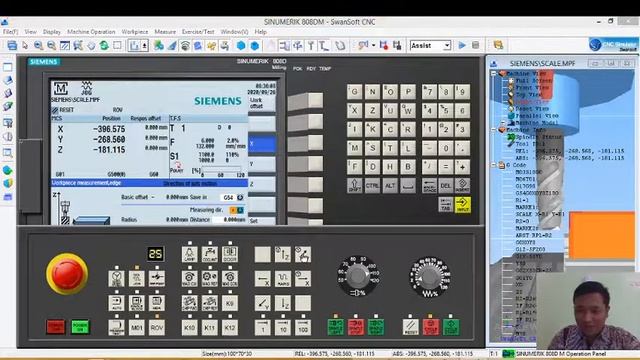The height and width of the screenshot is (360, 640).
Task: Select the Work offset softkey
Action: click(x=262, y=103)
